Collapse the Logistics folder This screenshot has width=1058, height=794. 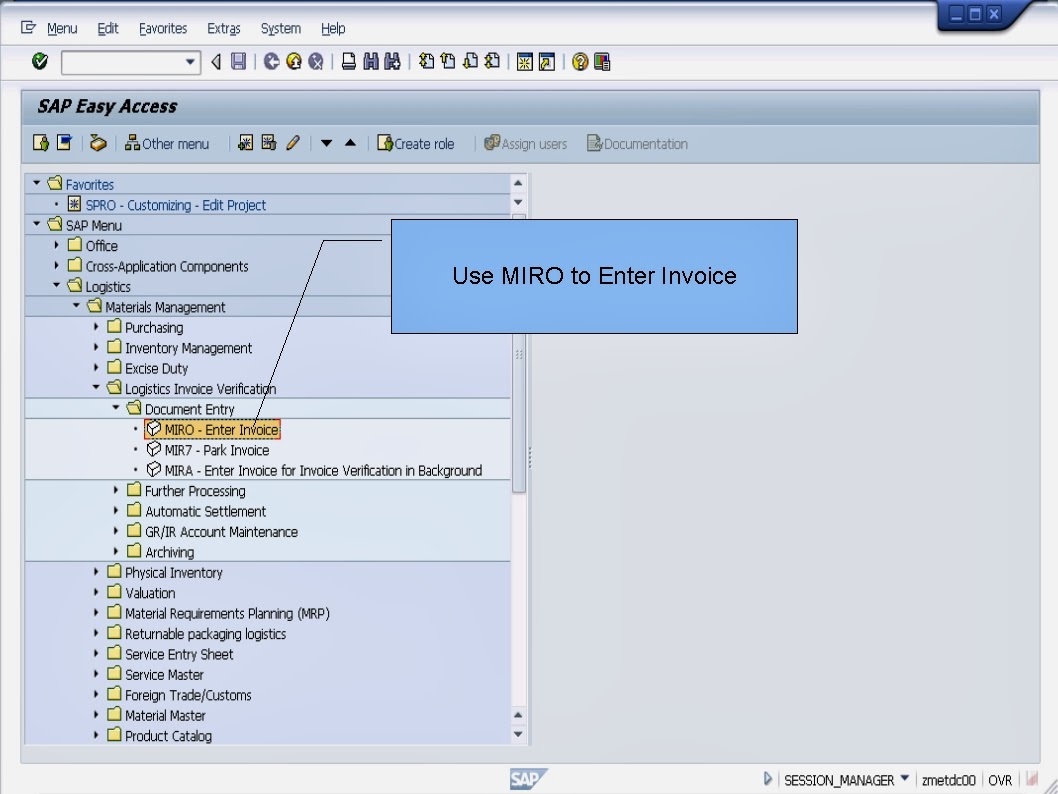[x=57, y=285]
